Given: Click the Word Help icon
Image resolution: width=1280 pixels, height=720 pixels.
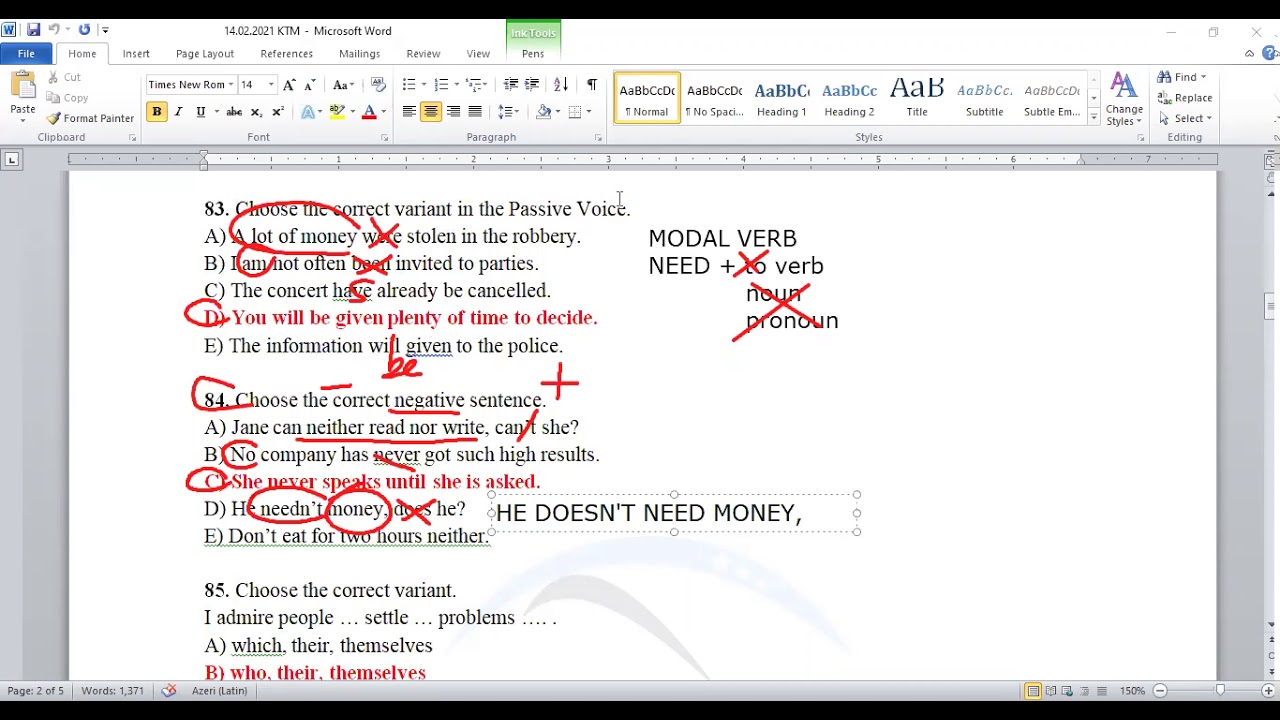Looking at the screenshot, I should (x=1268, y=54).
